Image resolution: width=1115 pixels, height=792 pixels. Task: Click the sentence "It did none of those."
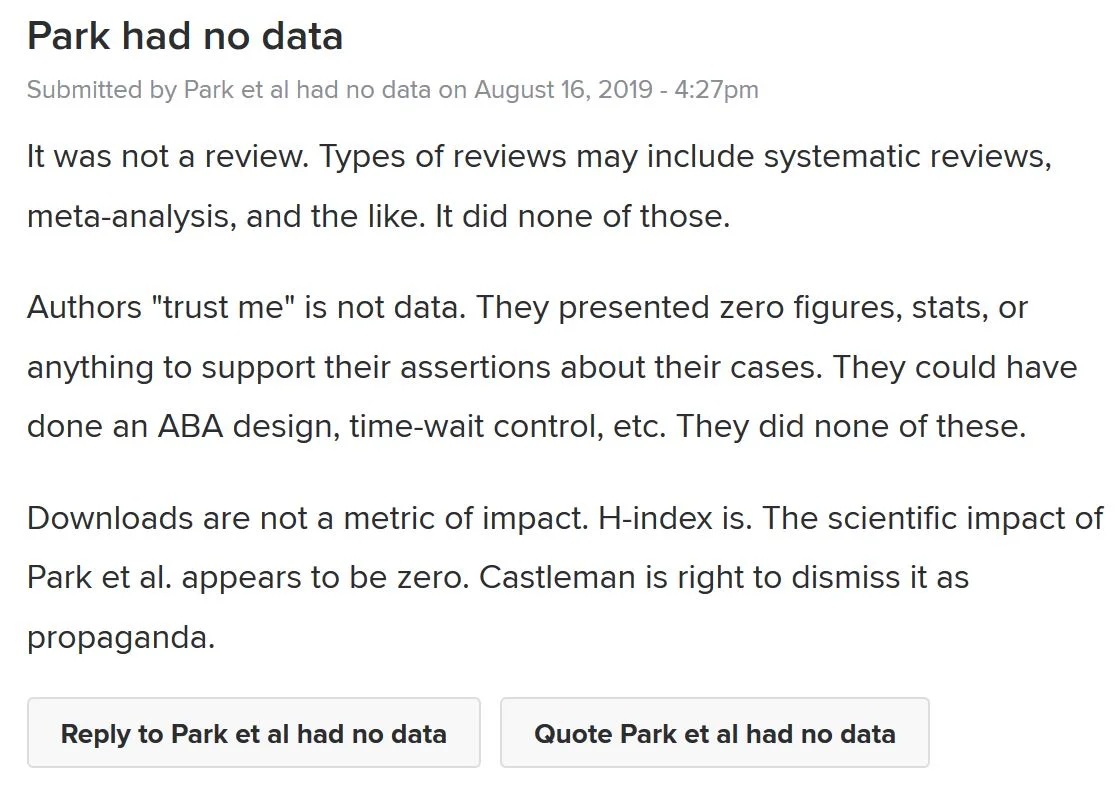click(581, 217)
